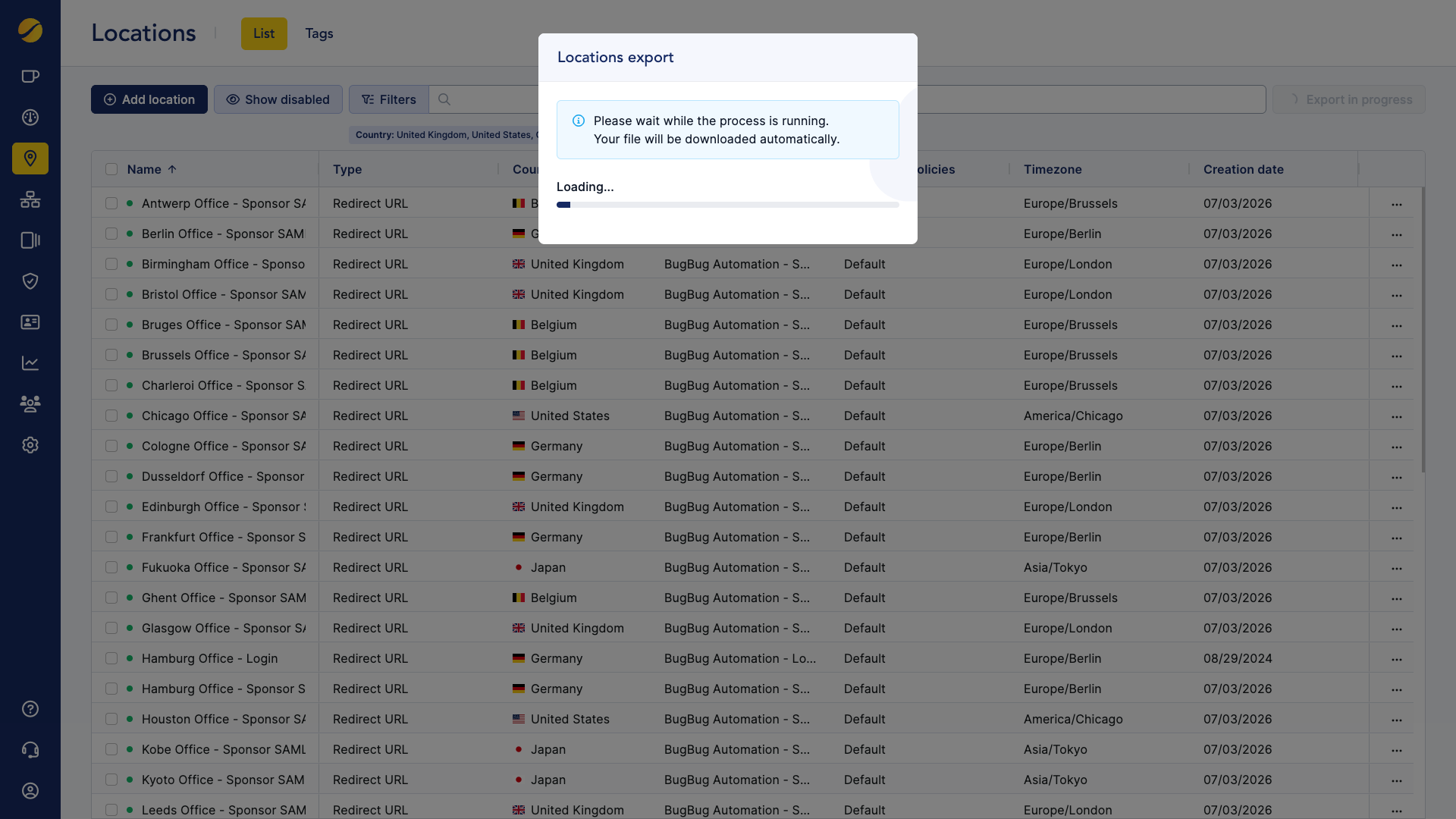
Task: Tick checkbox for Antwerp Office row
Action: tap(111, 203)
